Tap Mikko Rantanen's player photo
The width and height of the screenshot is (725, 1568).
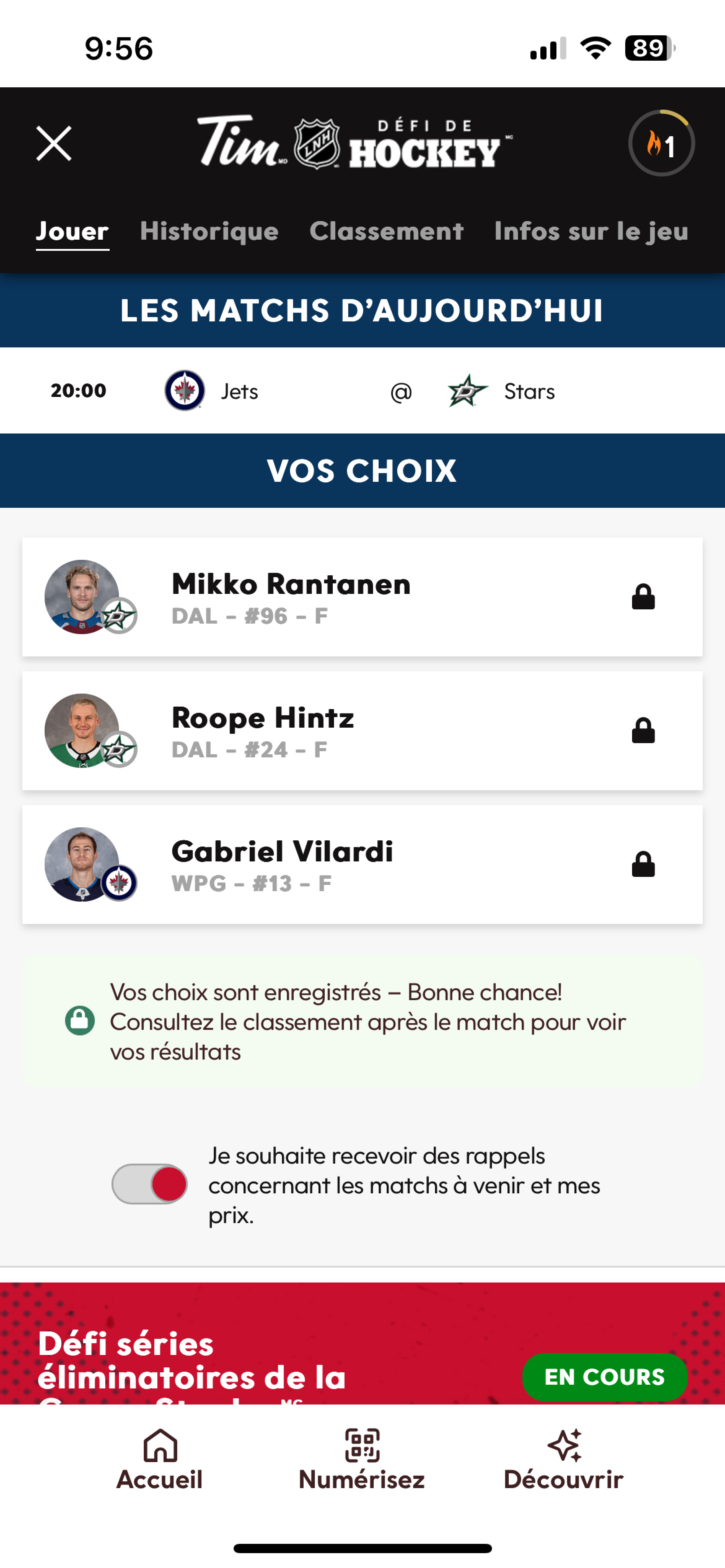pyautogui.click(x=82, y=597)
